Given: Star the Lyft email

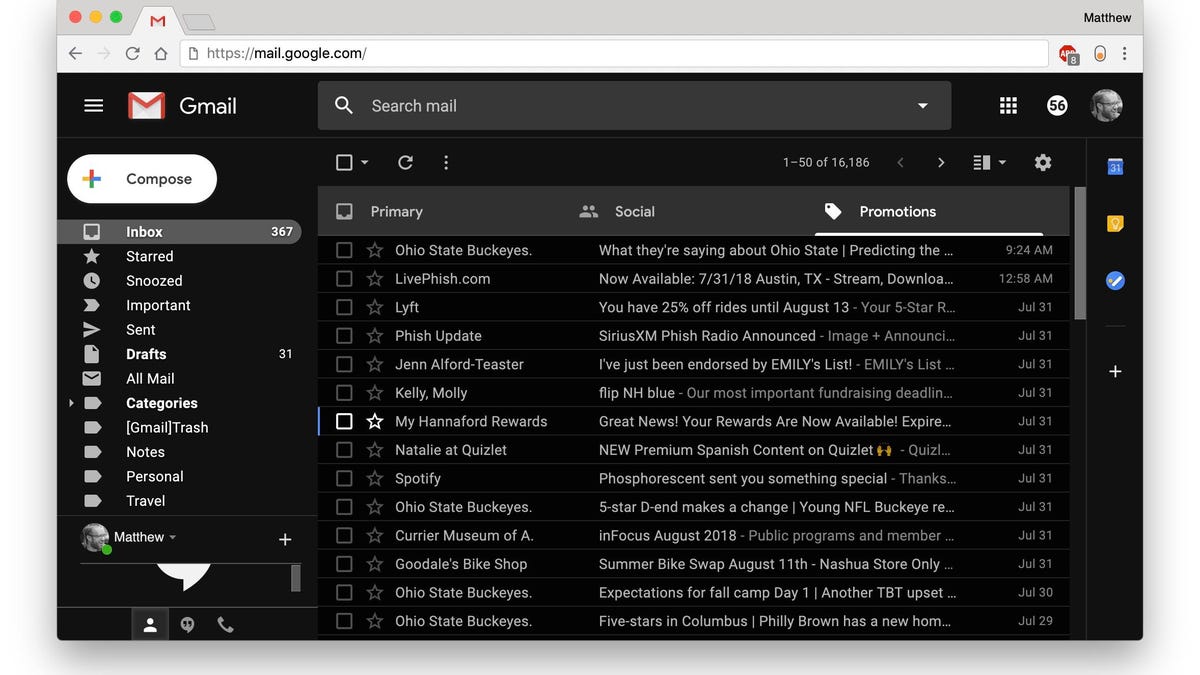Looking at the screenshot, I should click(373, 307).
